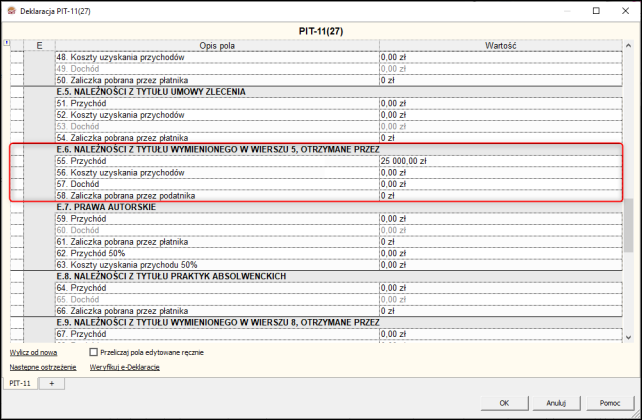The width and height of the screenshot is (642, 420).
Task: Click the Wylicz od nowa link
Action: 34,352
